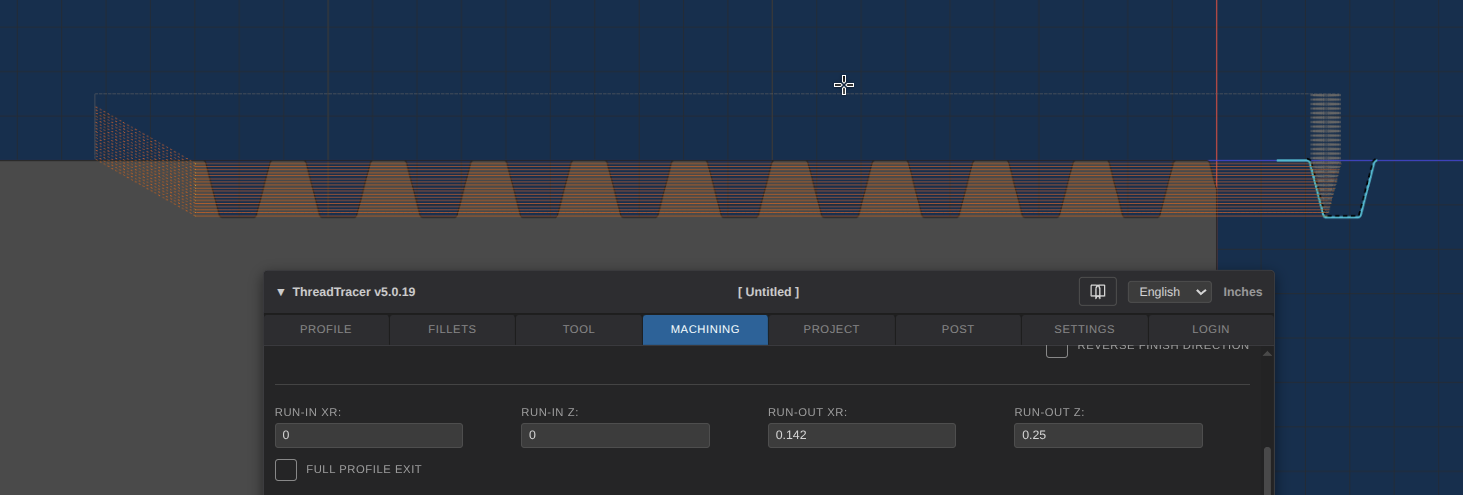Image resolution: width=1463 pixels, height=495 pixels.
Task: Focus the Run-In Z input field
Action: click(x=615, y=435)
